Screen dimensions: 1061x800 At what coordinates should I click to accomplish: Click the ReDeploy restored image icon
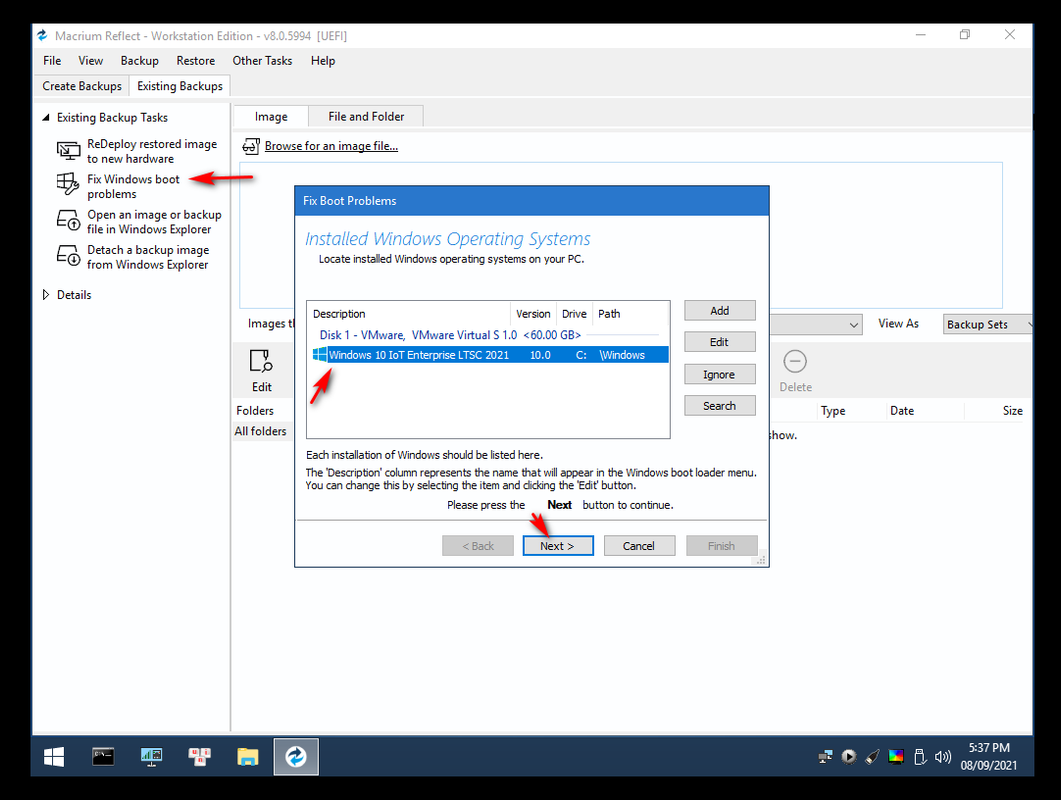tap(68, 151)
